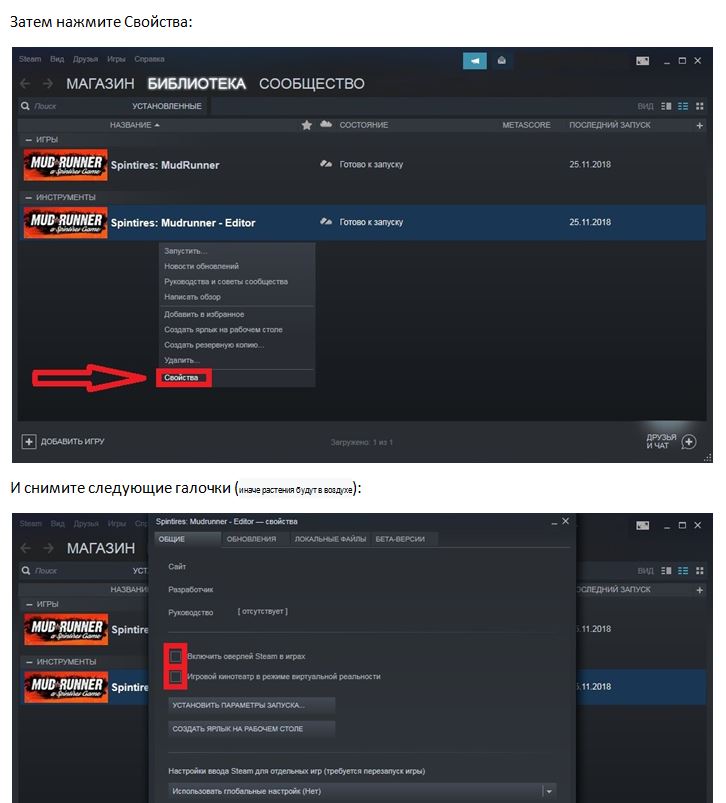Screen dimensions: 726x803
Task: Click the library search field in top window
Action: [72, 106]
